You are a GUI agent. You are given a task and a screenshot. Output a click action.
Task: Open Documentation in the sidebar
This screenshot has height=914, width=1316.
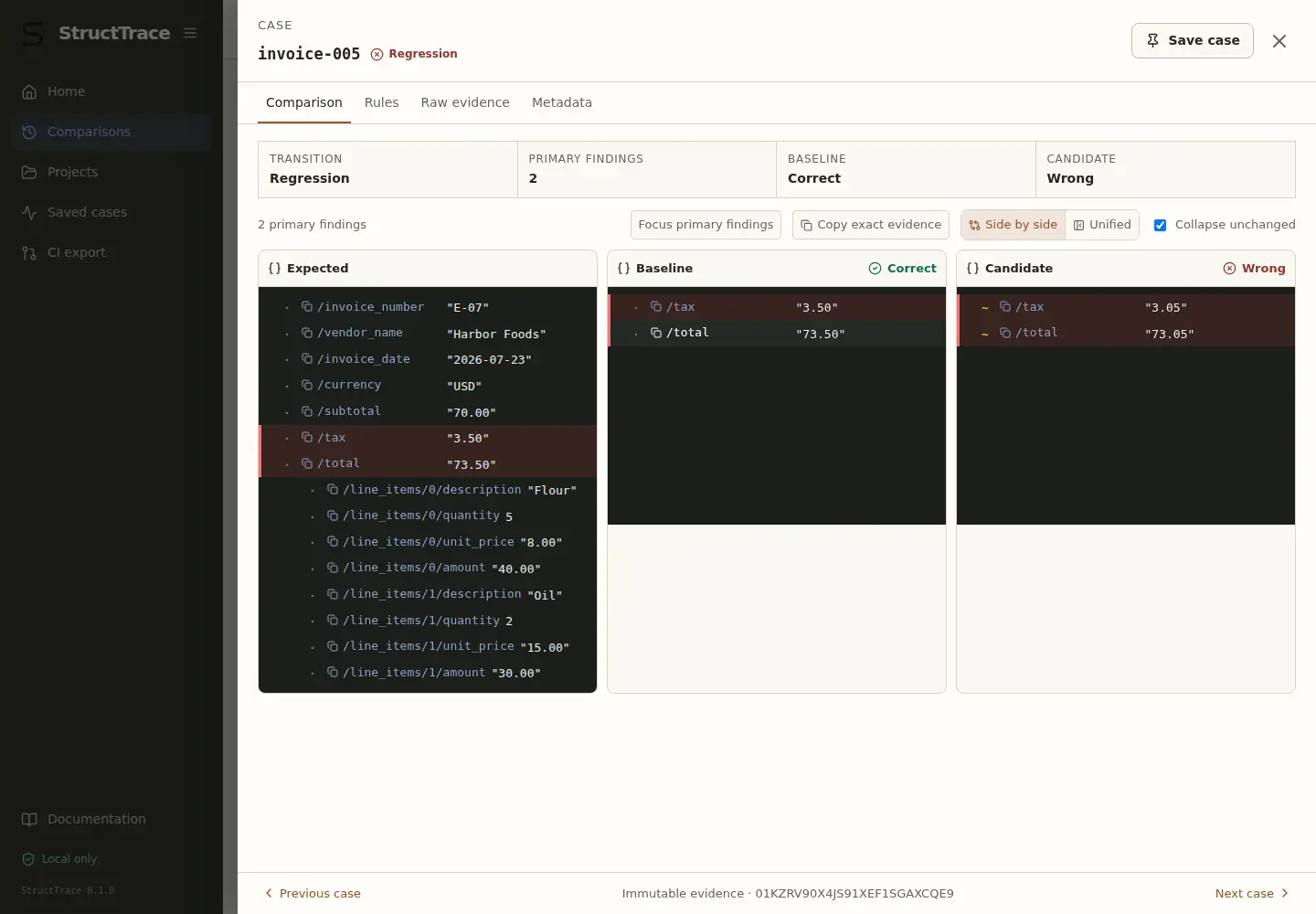tap(111, 819)
